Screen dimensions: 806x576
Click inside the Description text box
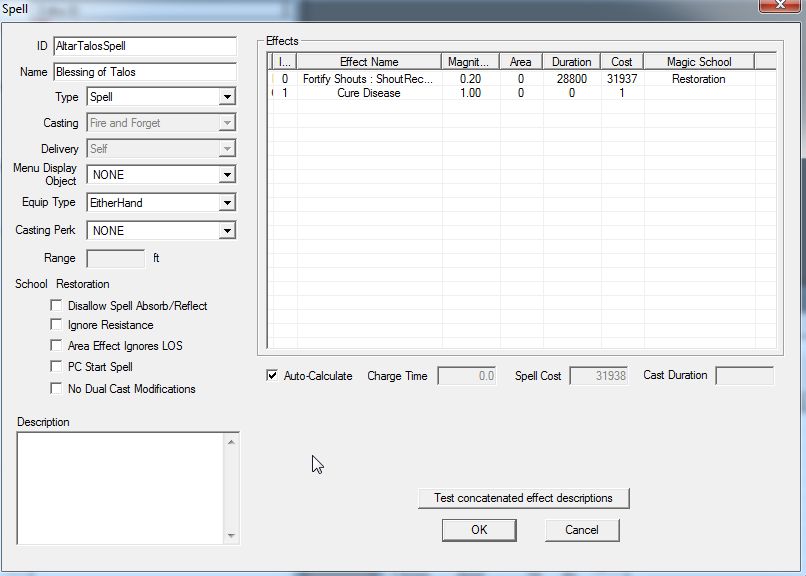(x=120, y=488)
